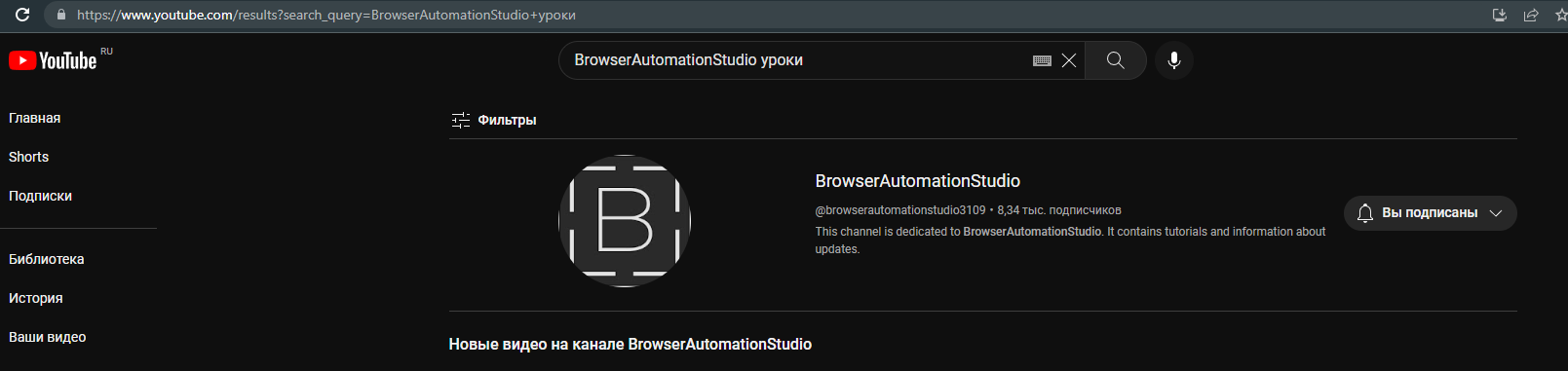Click the '8,34 тыс. подписчиков' subscriber count
The height and width of the screenshot is (371, 1568).
(1059, 210)
